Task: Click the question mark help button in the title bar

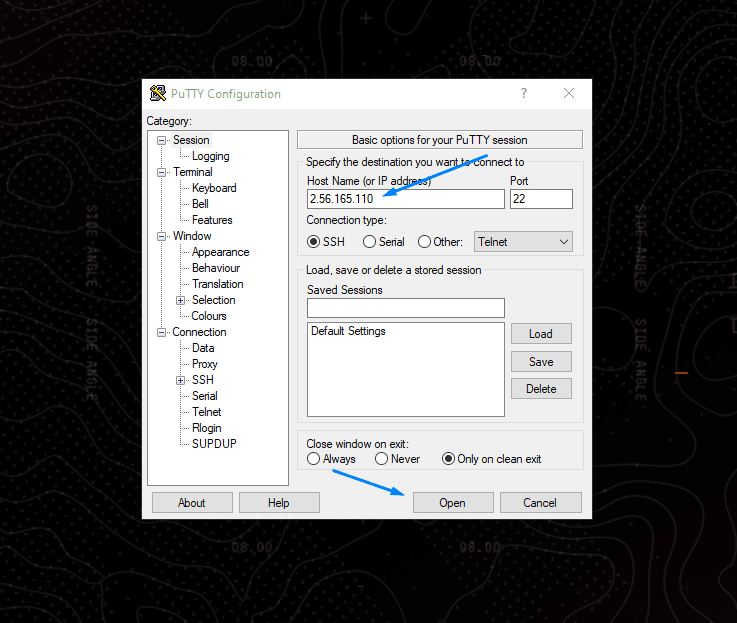Action: 524,93
